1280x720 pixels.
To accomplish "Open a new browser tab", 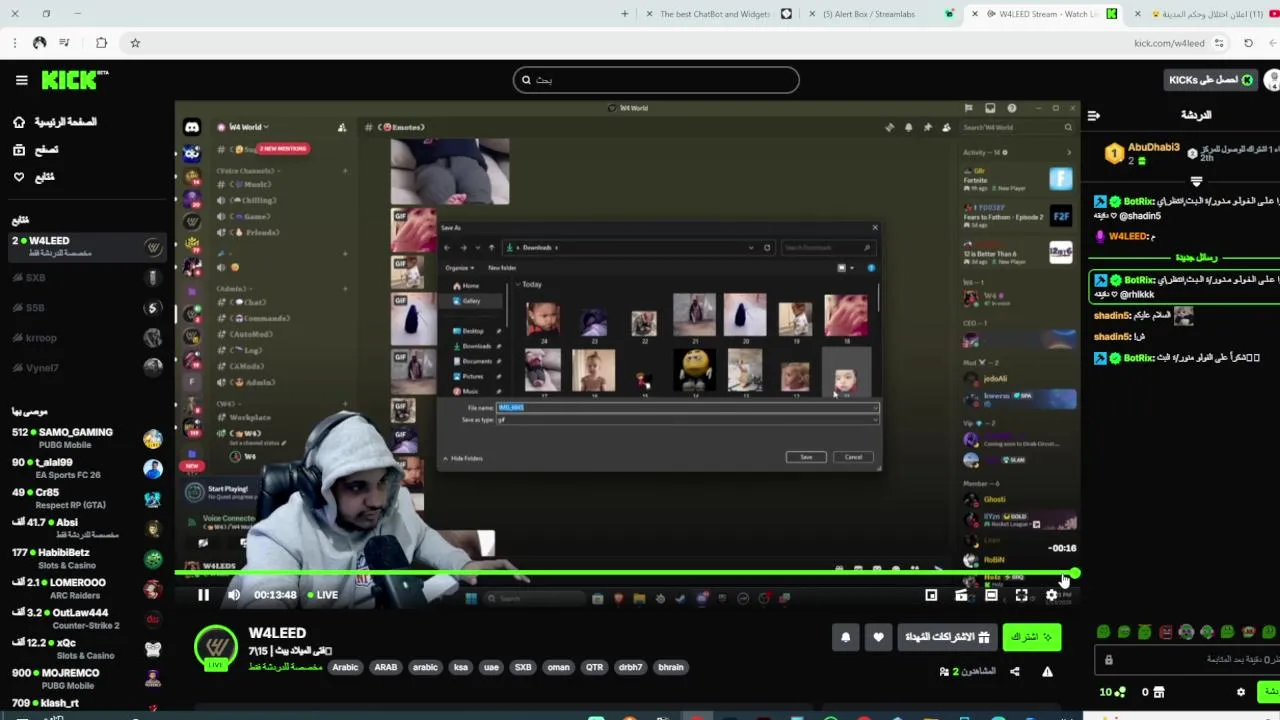I will pyautogui.click(x=625, y=14).
